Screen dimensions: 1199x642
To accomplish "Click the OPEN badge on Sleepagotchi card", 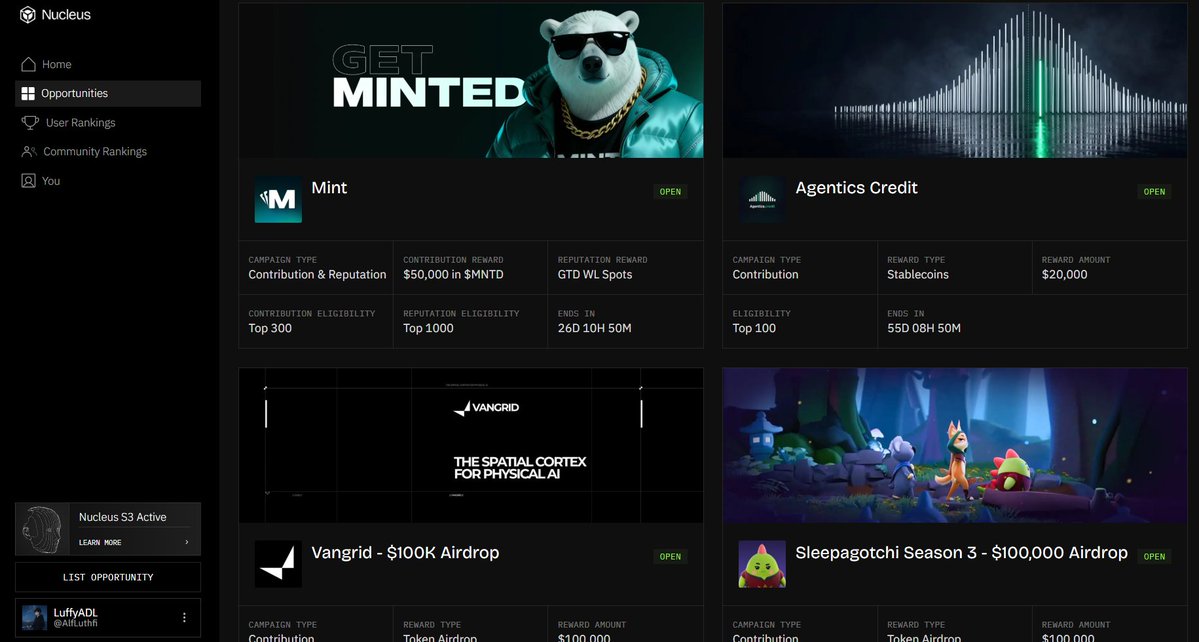I will tap(1155, 556).
